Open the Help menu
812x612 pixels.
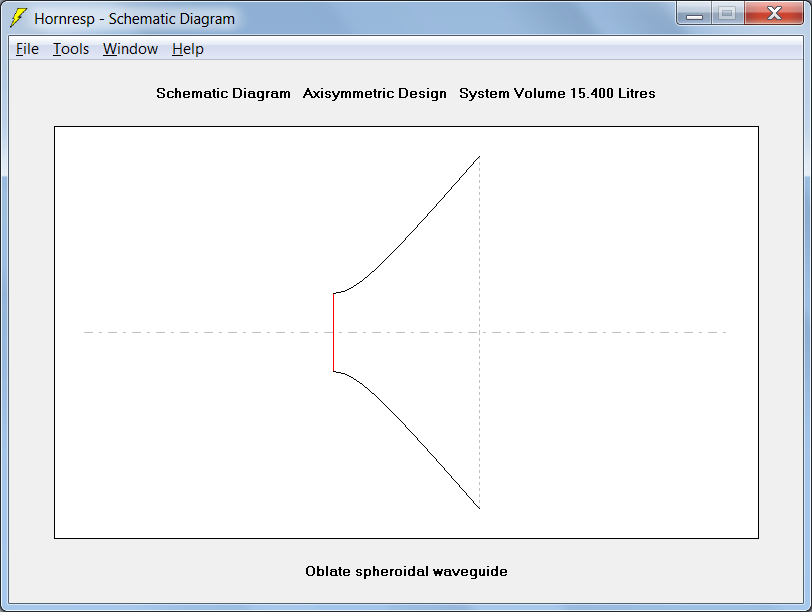(187, 49)
